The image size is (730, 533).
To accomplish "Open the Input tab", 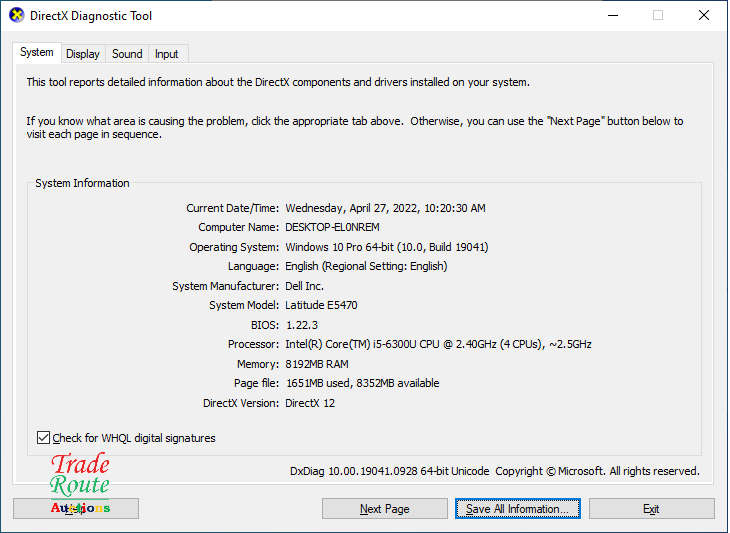I will click(x=167, y=54).
